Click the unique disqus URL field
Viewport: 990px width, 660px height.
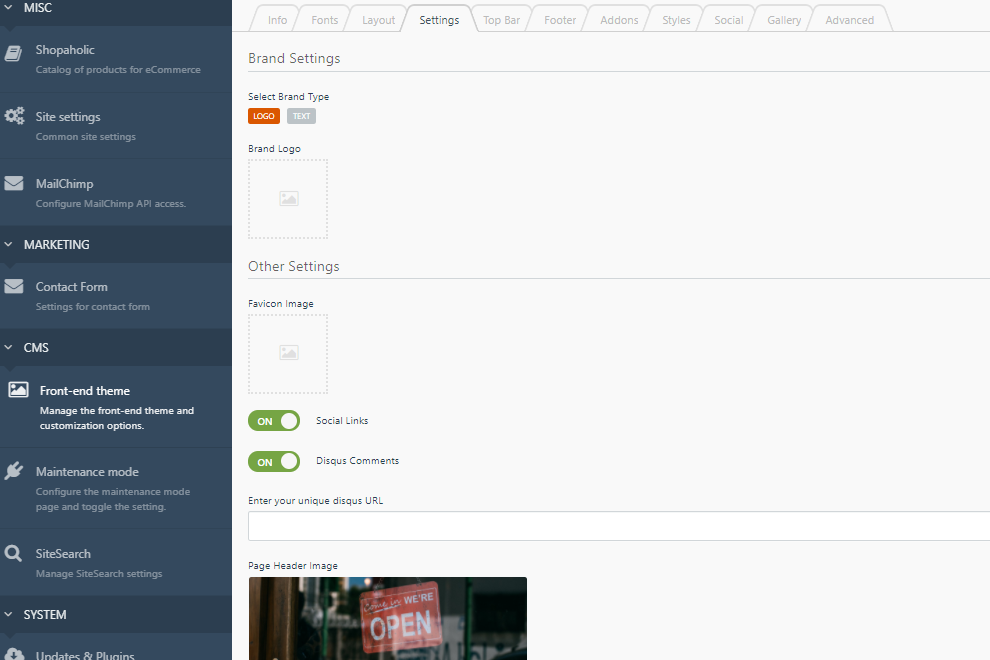(619, 526)
